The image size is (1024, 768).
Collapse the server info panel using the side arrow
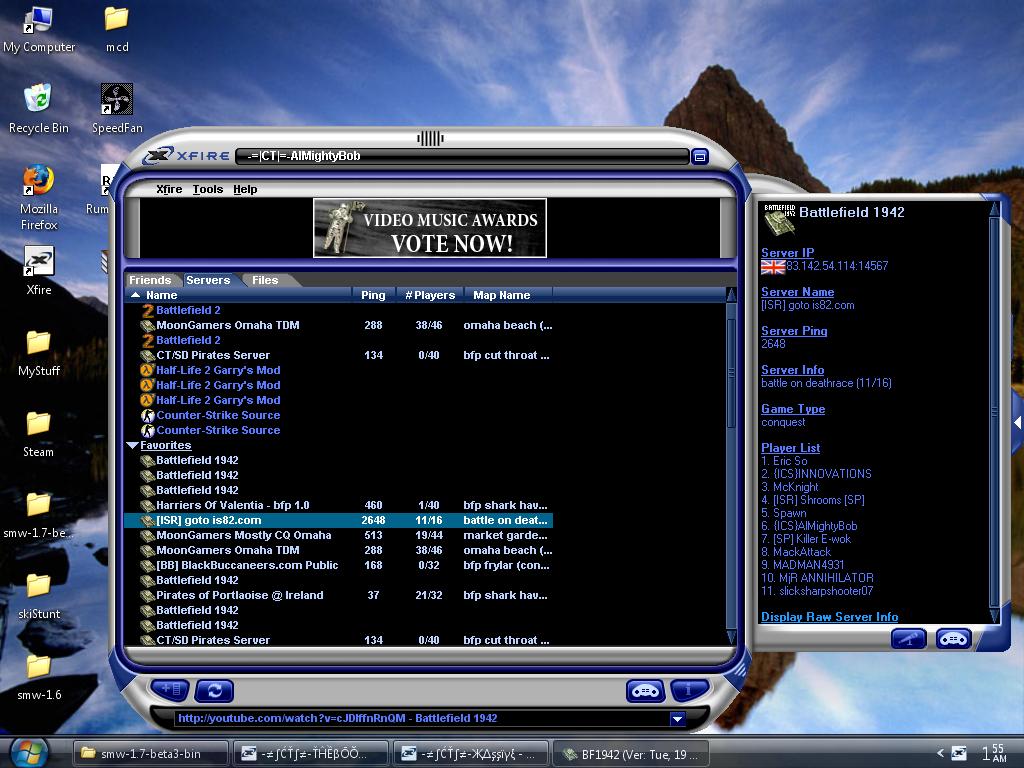tap(1017, 423)
